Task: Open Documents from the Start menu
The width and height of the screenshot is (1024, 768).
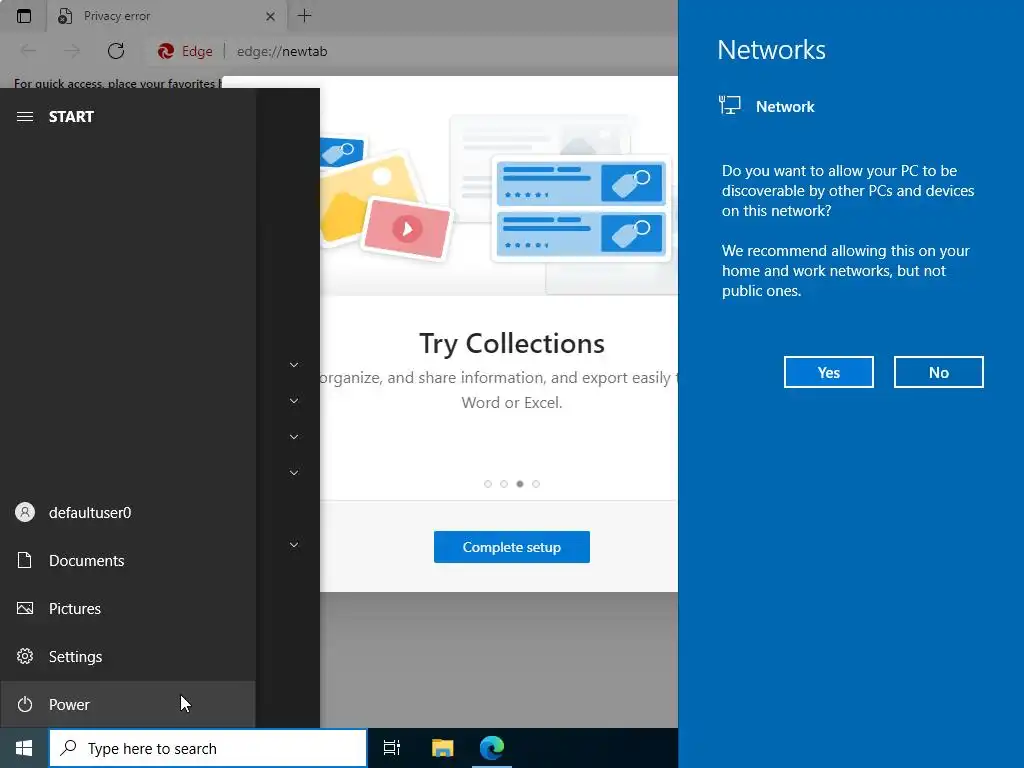Action: pyautogui.click(x=127, y=560)
